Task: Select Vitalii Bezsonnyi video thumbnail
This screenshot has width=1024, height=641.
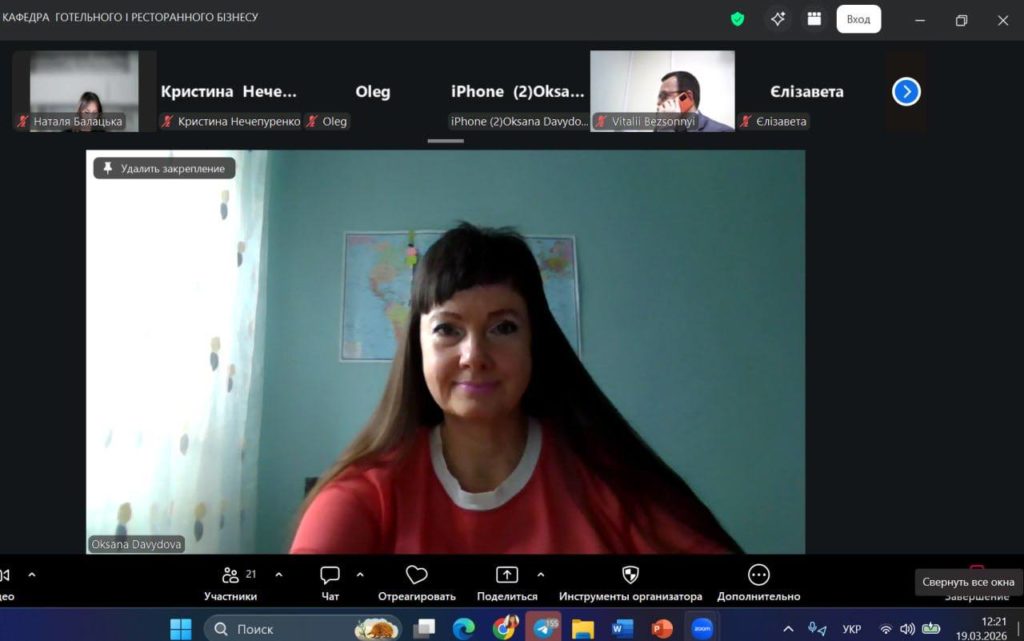Action: tap(662, 91)
